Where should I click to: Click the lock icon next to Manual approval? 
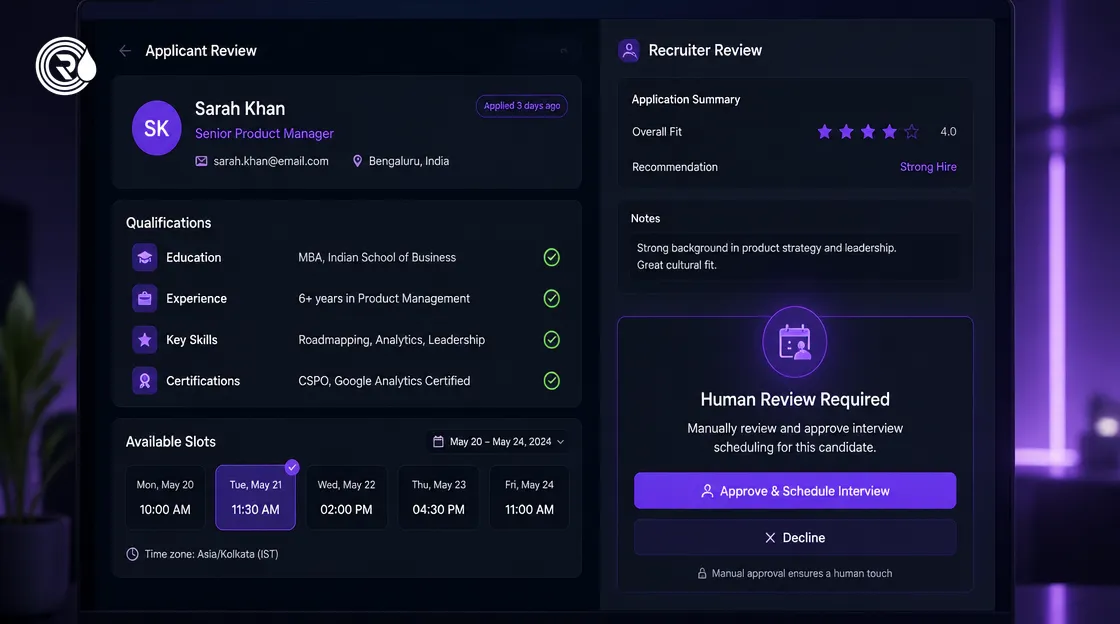tap(702, 573)
